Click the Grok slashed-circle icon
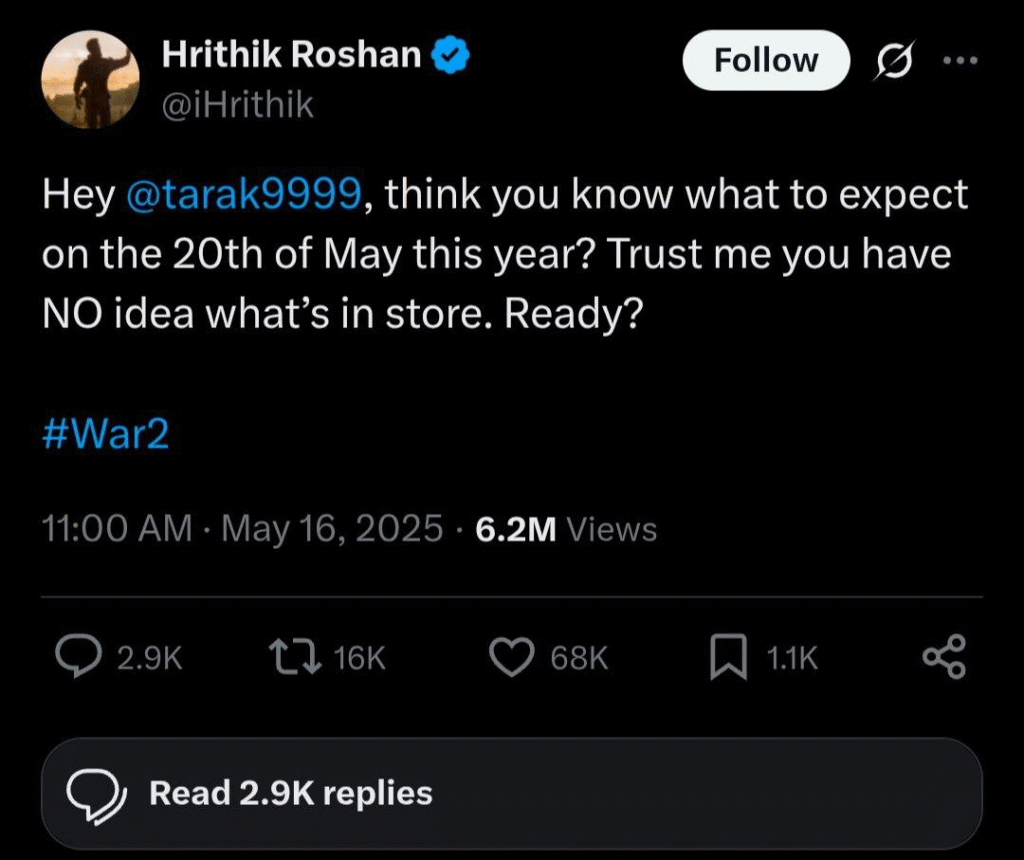Screen dimensions: 1024x860 (x=889, y=62)
